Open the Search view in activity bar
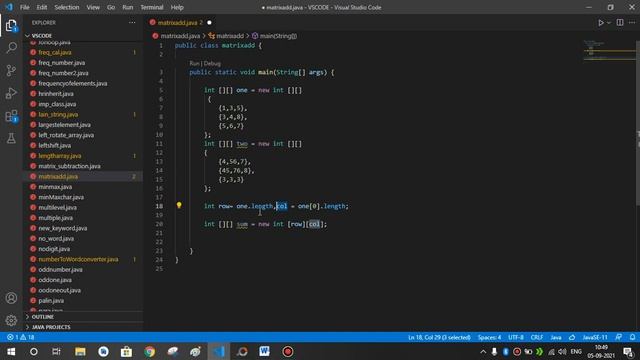The width and height of the screenshot is (640, 360). click(11, 48)
